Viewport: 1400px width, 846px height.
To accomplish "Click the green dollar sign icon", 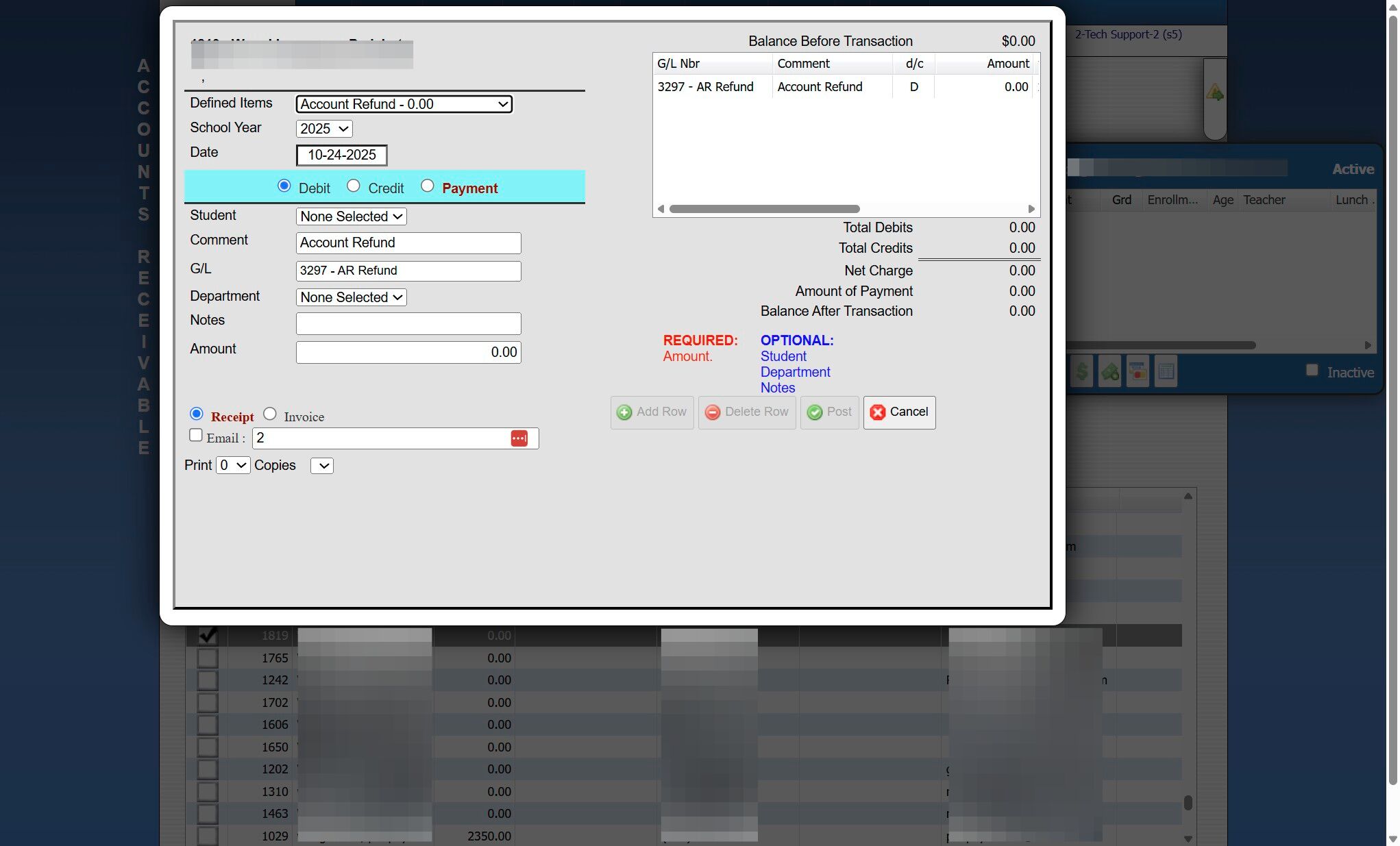I will pyautogui.click(x=1081, y=372).
